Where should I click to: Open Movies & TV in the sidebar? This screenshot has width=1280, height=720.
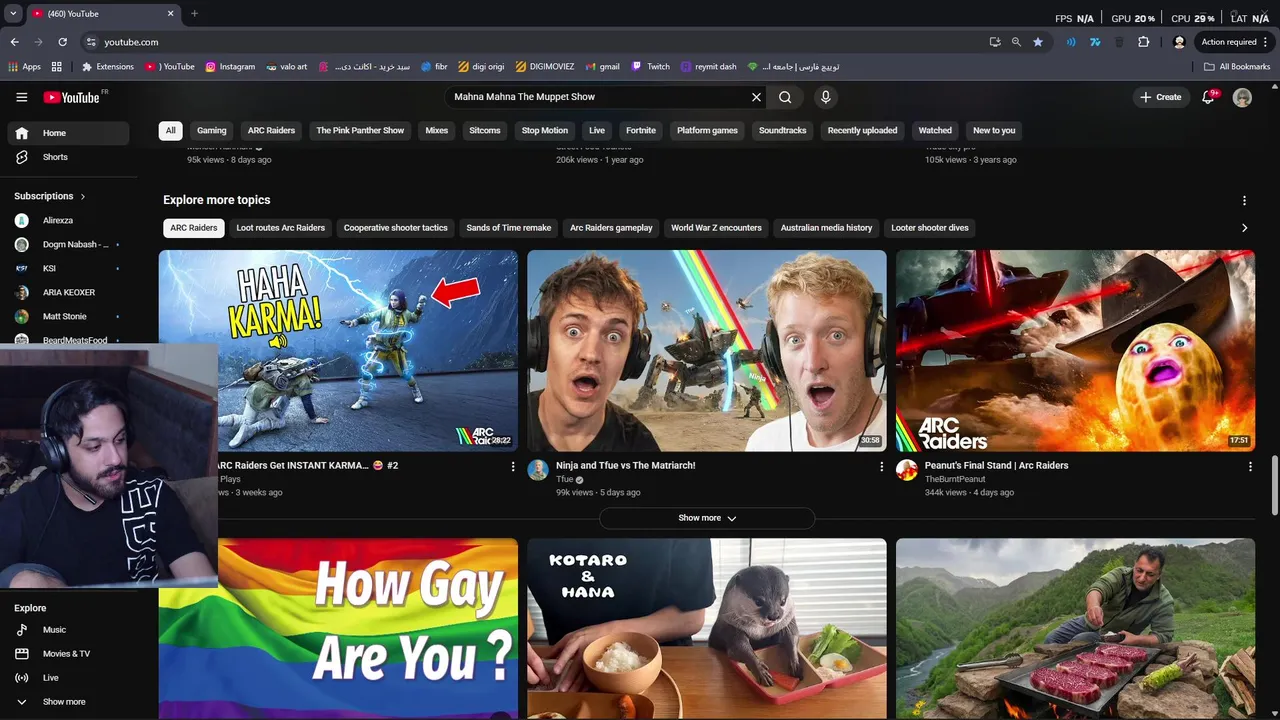68,654
